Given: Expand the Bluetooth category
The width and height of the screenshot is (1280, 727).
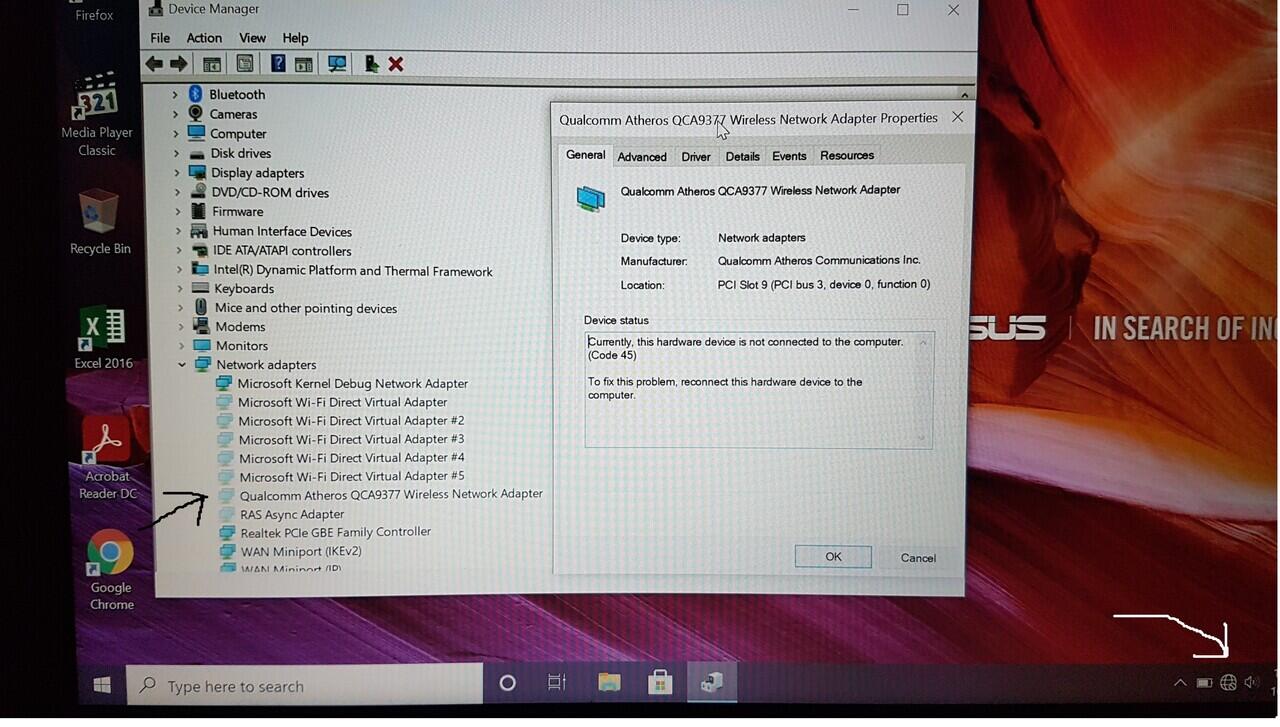Looking at the screenshot, I should (x=174, y=94).
